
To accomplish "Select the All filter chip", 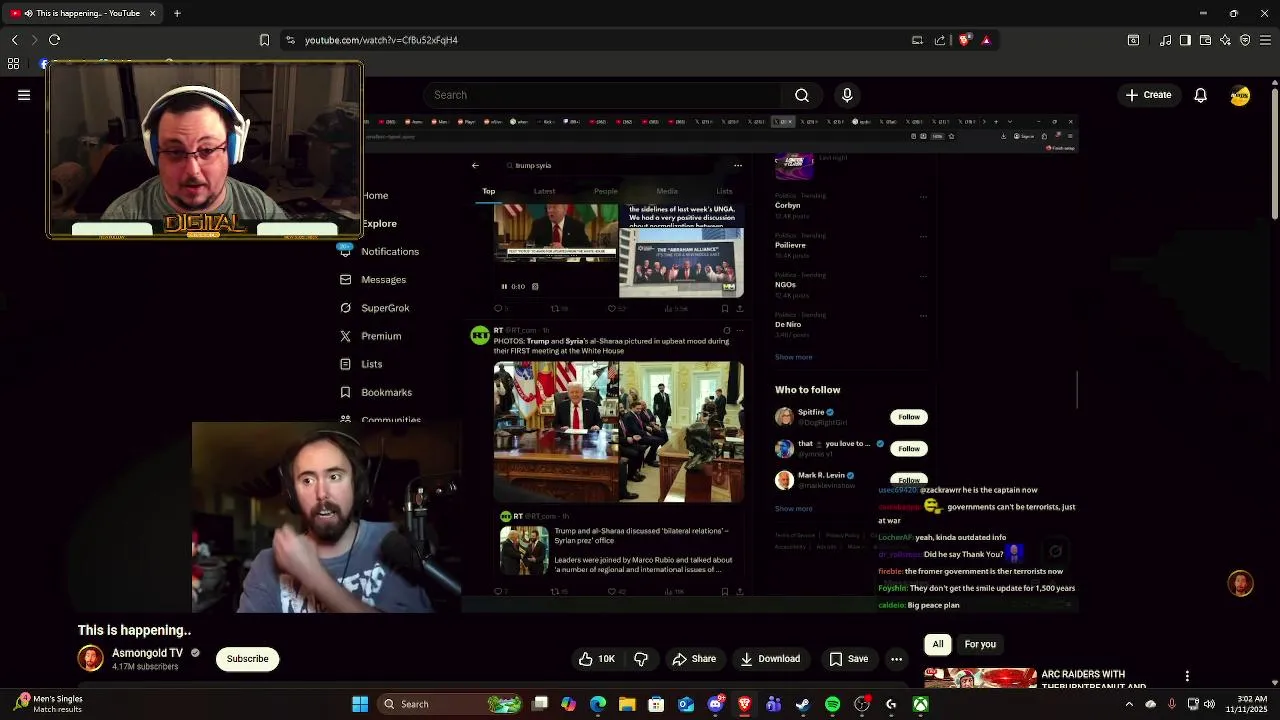I will [x=938, y=644].
